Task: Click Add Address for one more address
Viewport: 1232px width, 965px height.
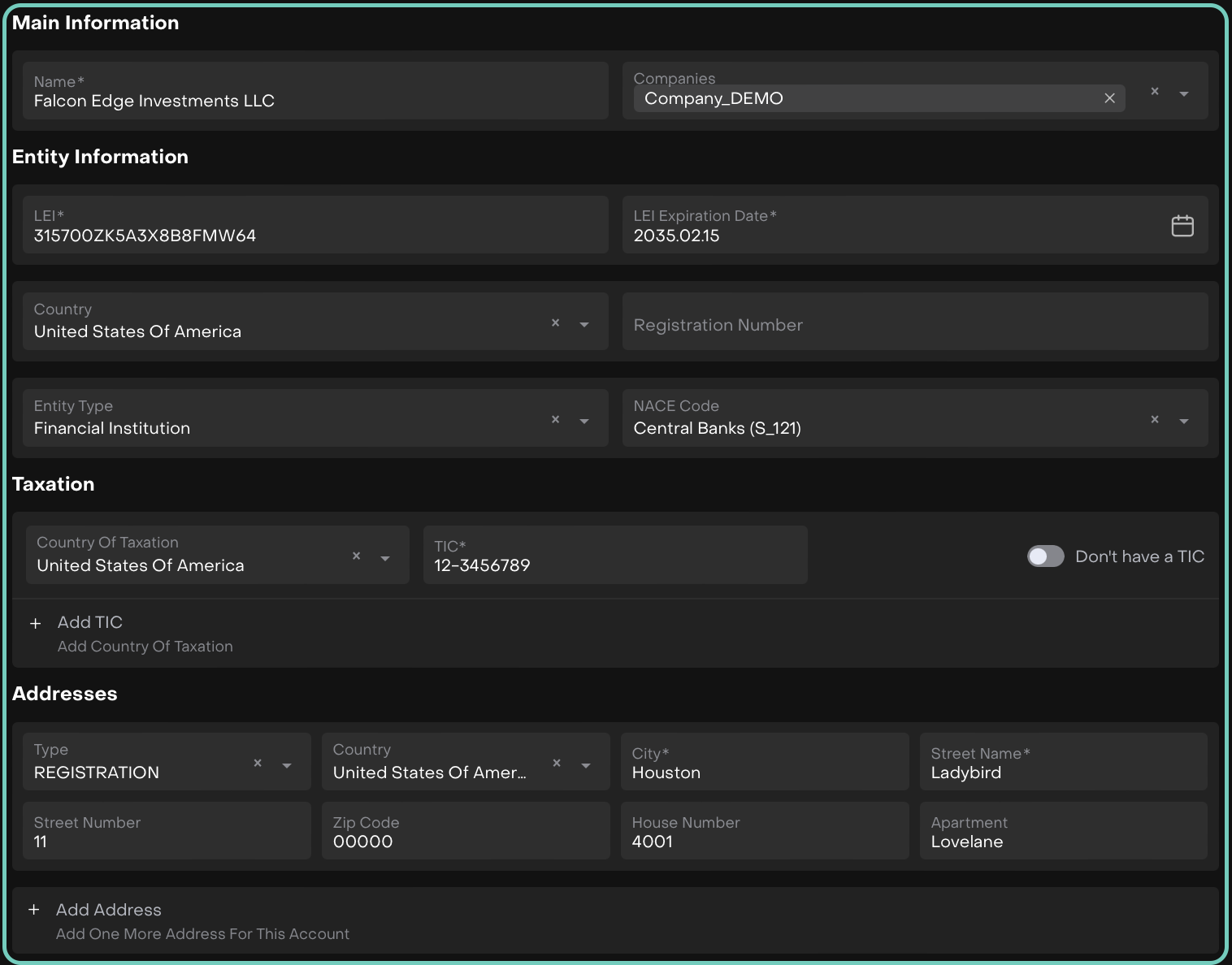Action: click(x=108, y=911)
